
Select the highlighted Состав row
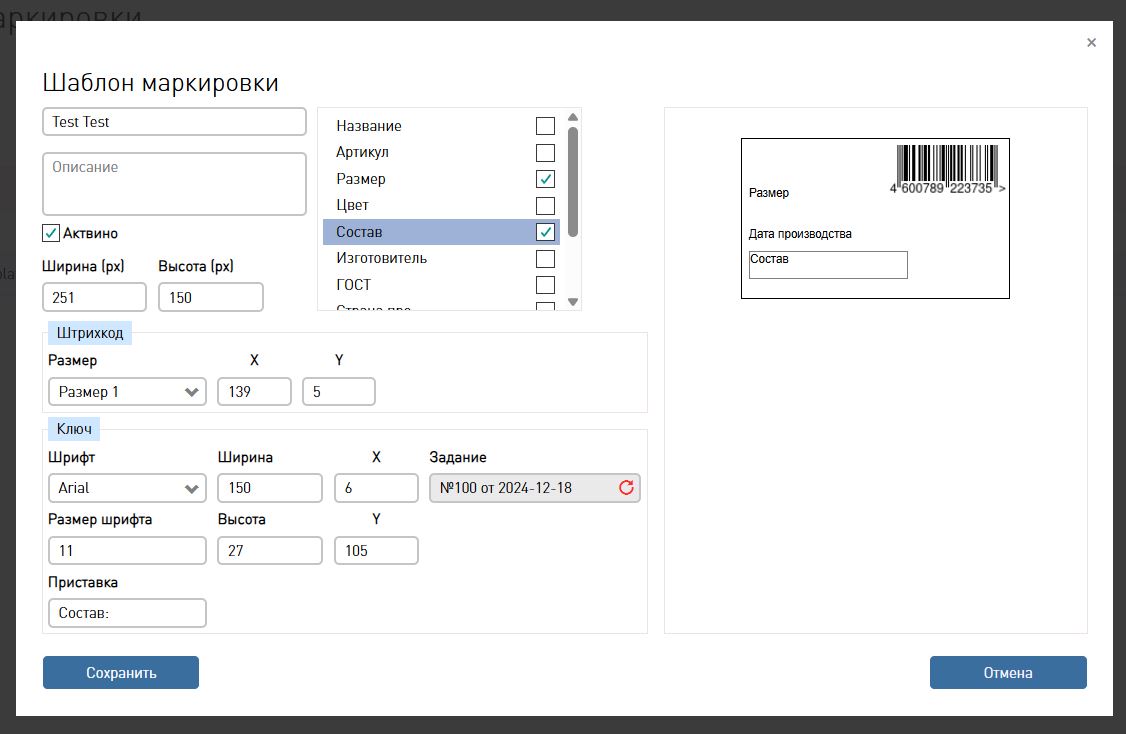click(x=441, y=232)
